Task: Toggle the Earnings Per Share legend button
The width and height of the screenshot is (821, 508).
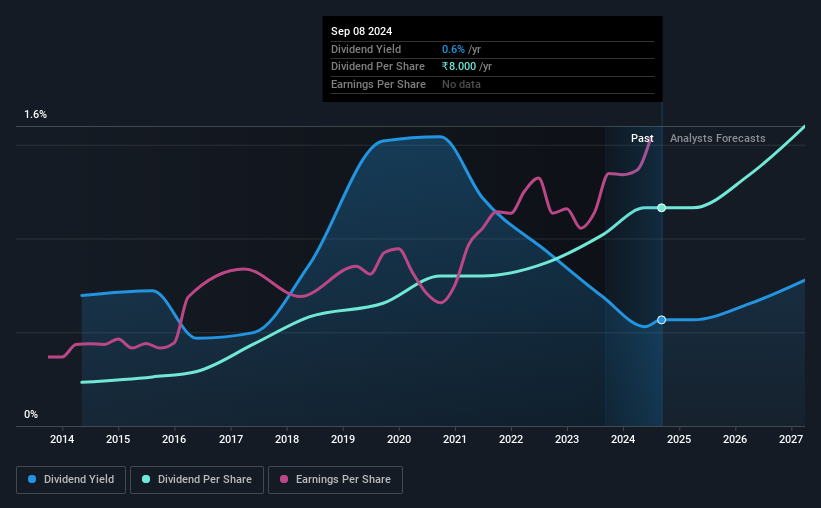Action: (x=335, y=480)
